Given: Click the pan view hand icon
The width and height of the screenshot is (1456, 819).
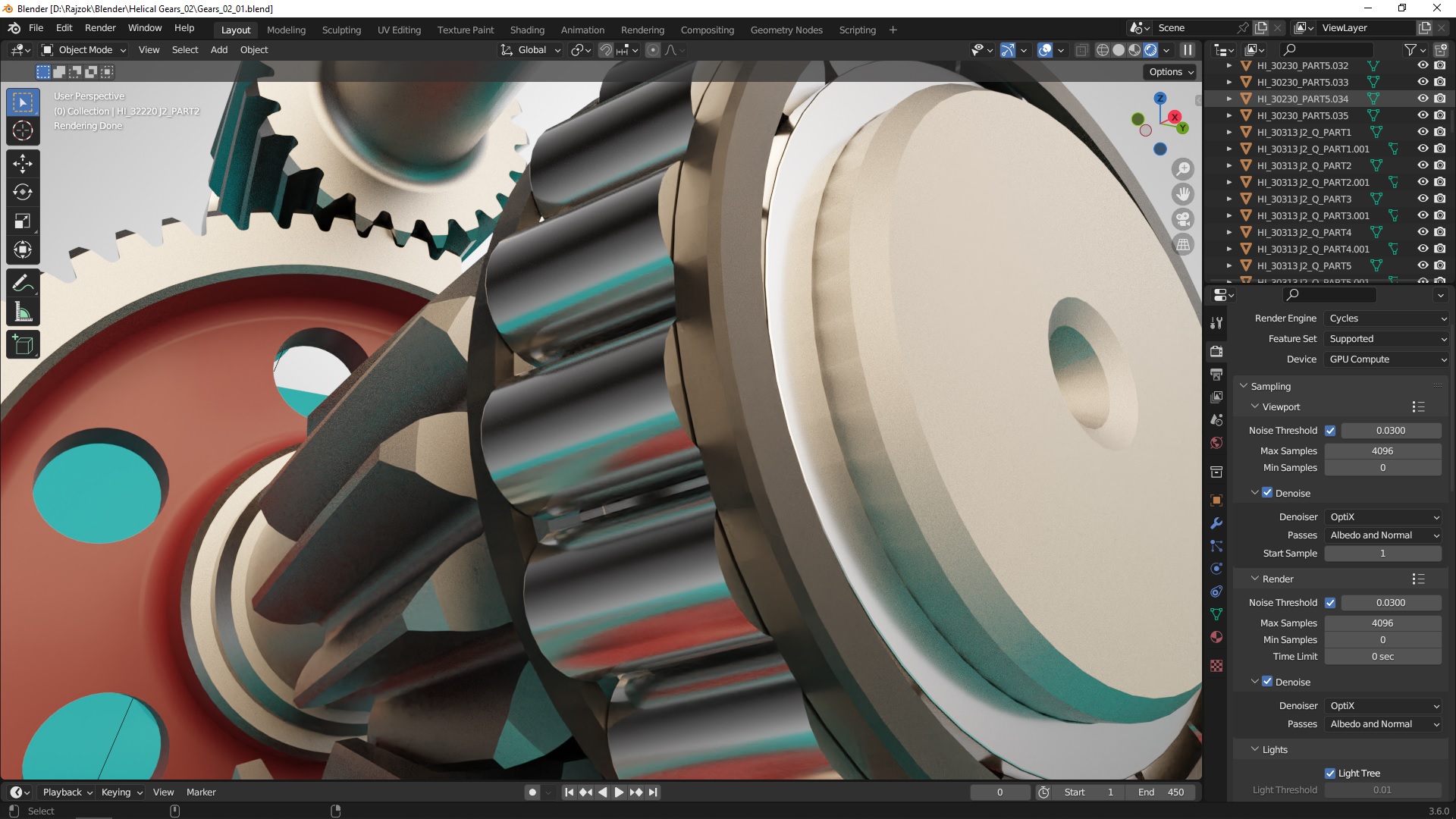Looking at the screenshot, I should [x=1183, y=194].
